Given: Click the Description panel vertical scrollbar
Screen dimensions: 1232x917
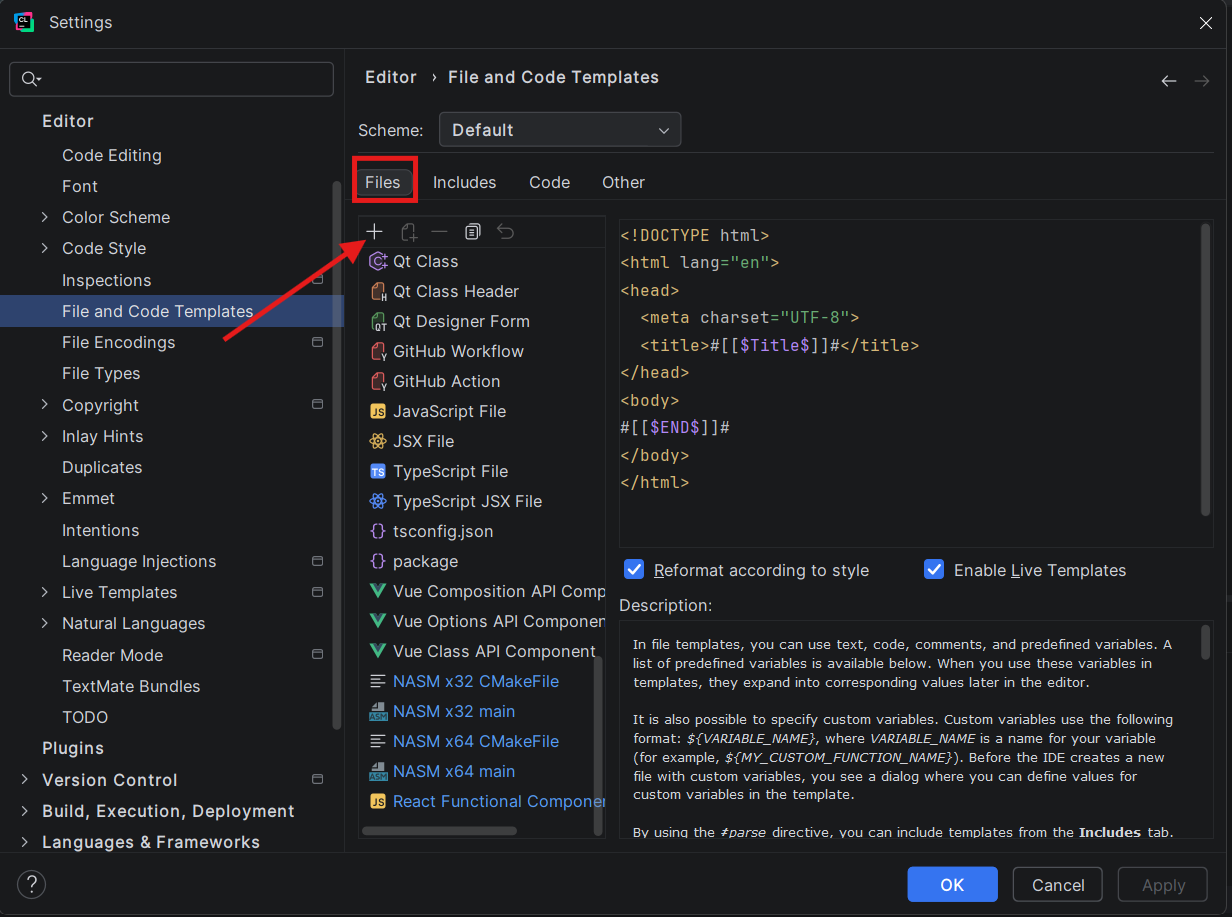Looking at the screenshot, I should coord(1206,642).
